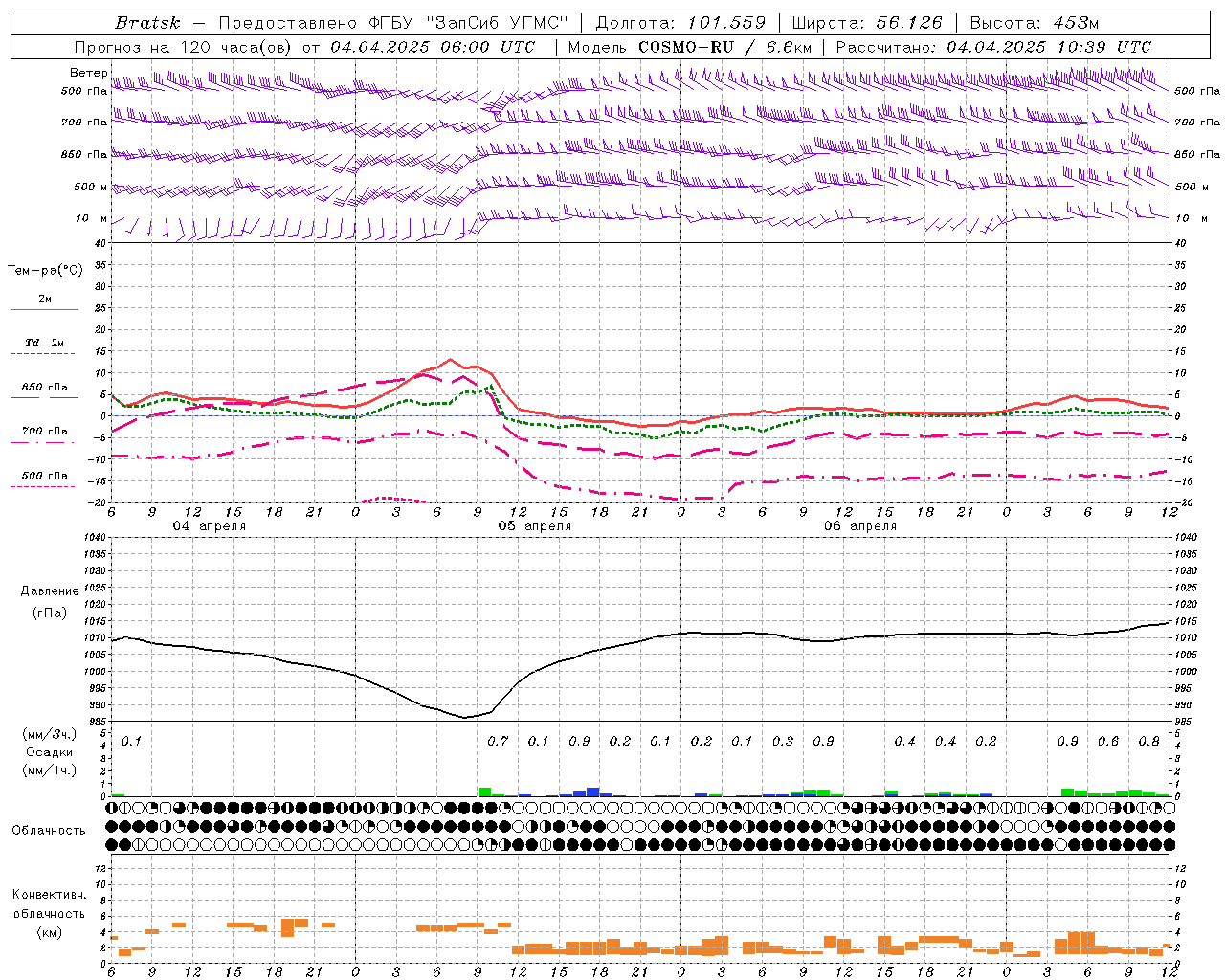The image size is (1225, 980).
Task: Click the text Предоставлено ФГБУ "ЗапСиб УГМС"
Action: click(393, 23)
